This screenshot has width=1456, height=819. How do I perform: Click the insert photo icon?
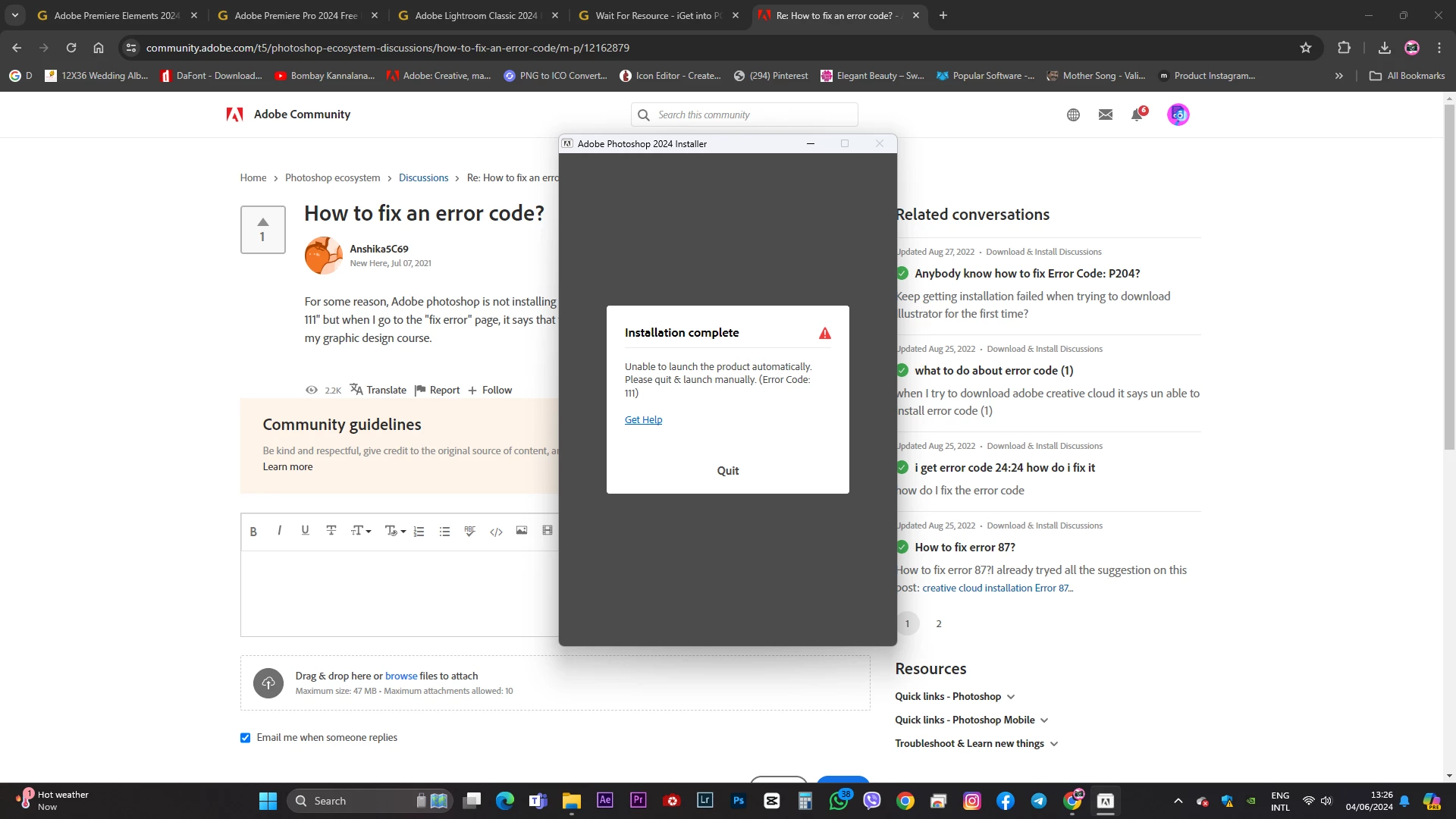coord(522,531)
